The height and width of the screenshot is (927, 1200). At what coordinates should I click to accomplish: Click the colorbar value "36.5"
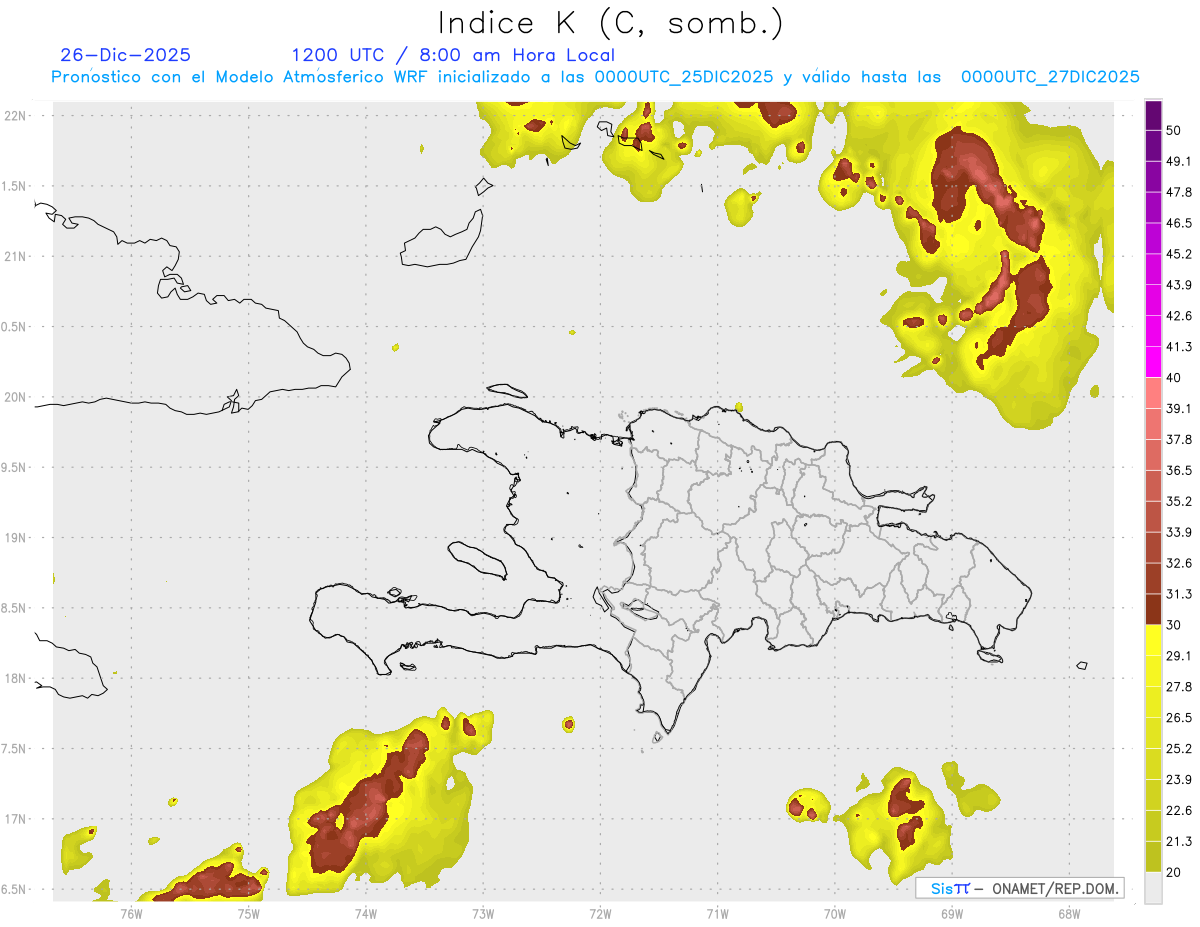1179,470
